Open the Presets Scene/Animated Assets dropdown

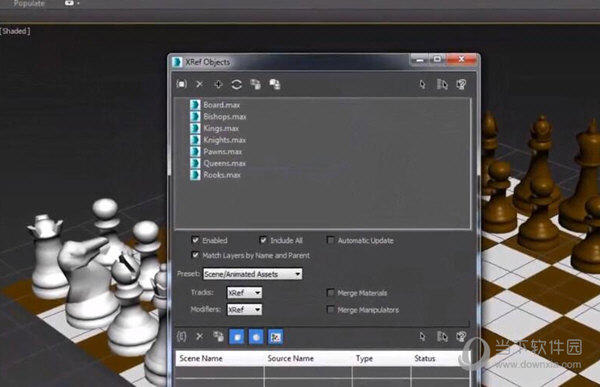point(253,274)
